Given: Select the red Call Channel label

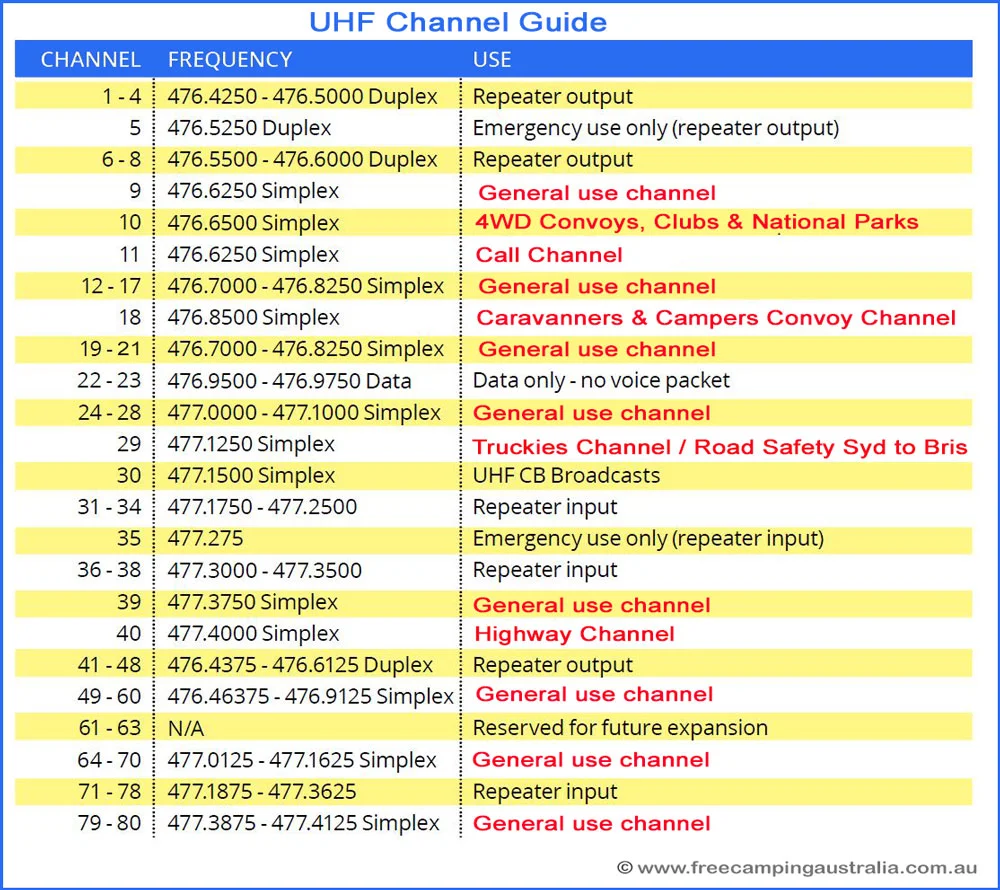Looking at the screenshot, I should [x=549, y=255].
